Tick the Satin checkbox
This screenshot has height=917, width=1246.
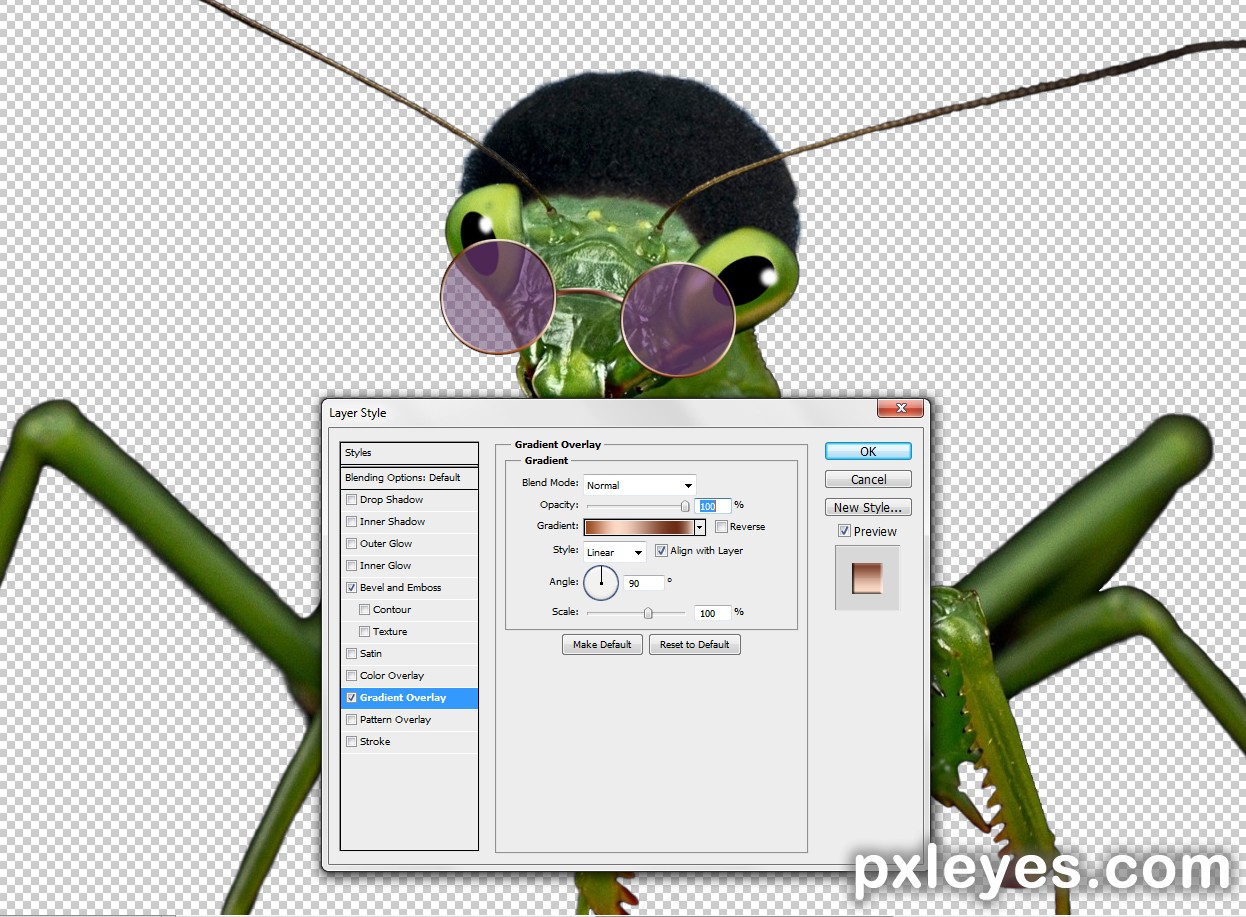point(351,654)
